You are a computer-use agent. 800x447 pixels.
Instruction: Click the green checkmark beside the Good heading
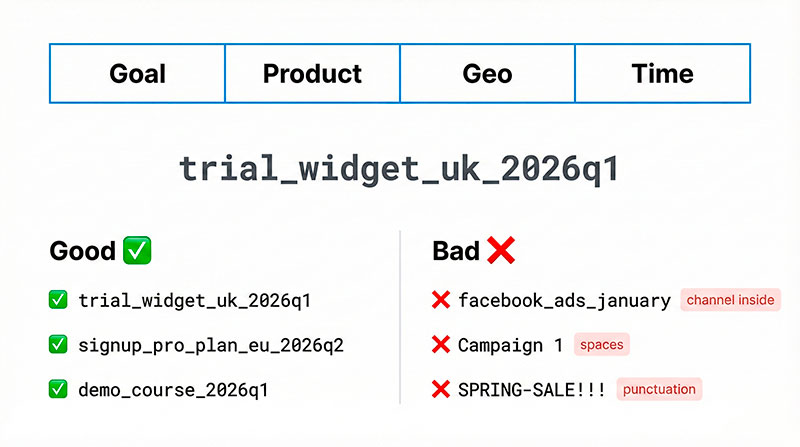coord(137,251)
